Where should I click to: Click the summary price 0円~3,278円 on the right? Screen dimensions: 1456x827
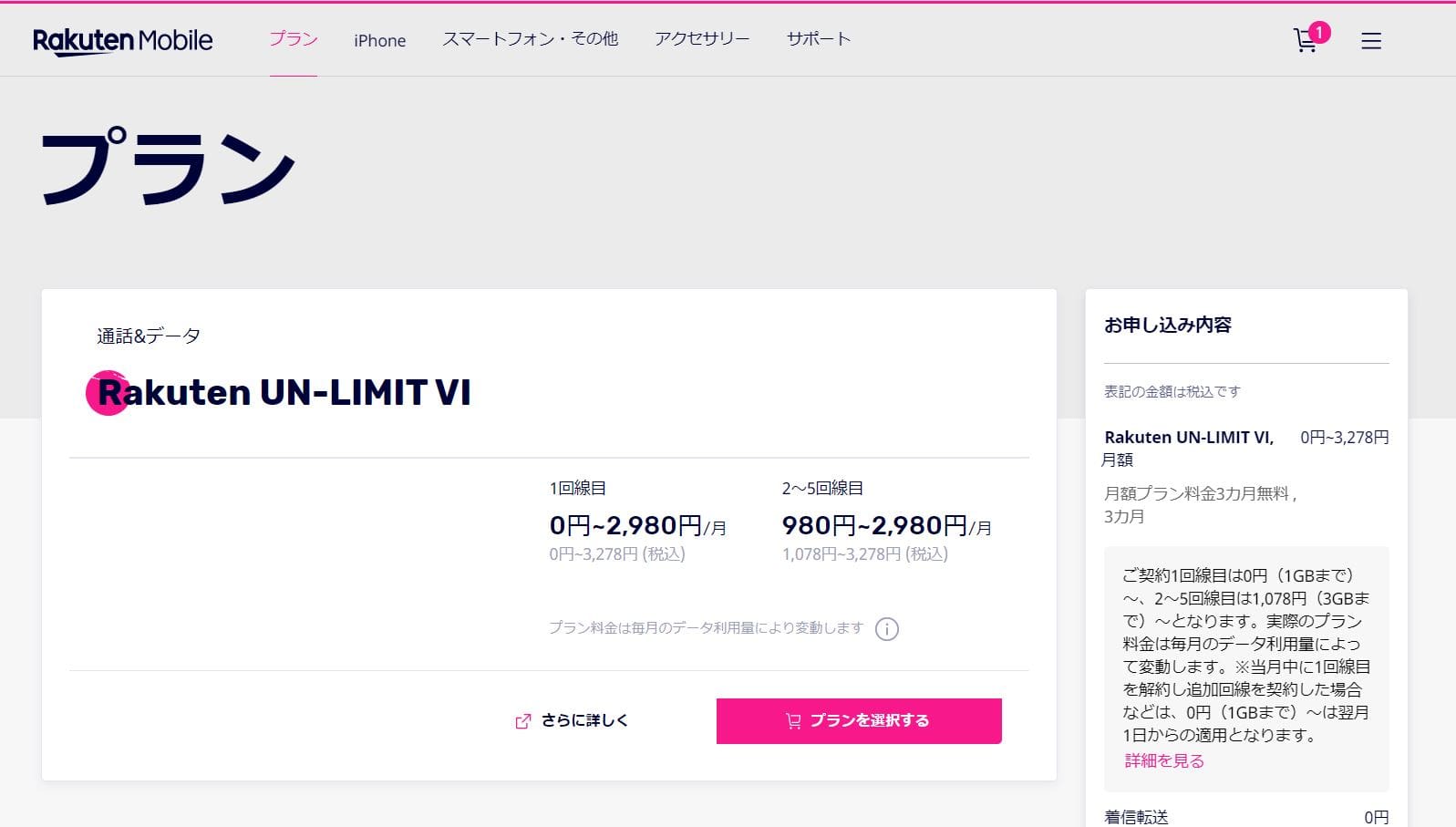[1344, 438]
